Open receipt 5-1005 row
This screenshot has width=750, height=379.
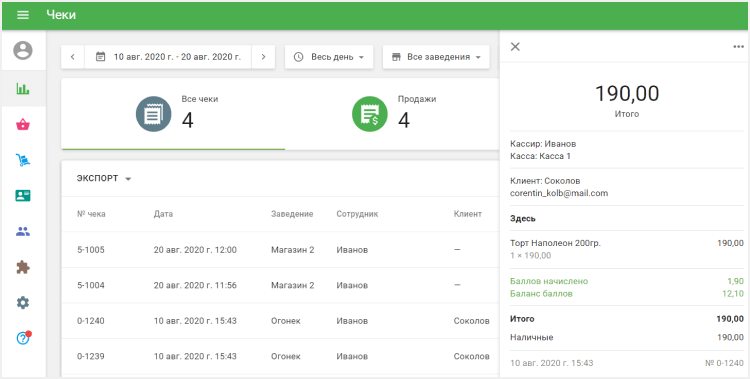(x=280, y=250)
